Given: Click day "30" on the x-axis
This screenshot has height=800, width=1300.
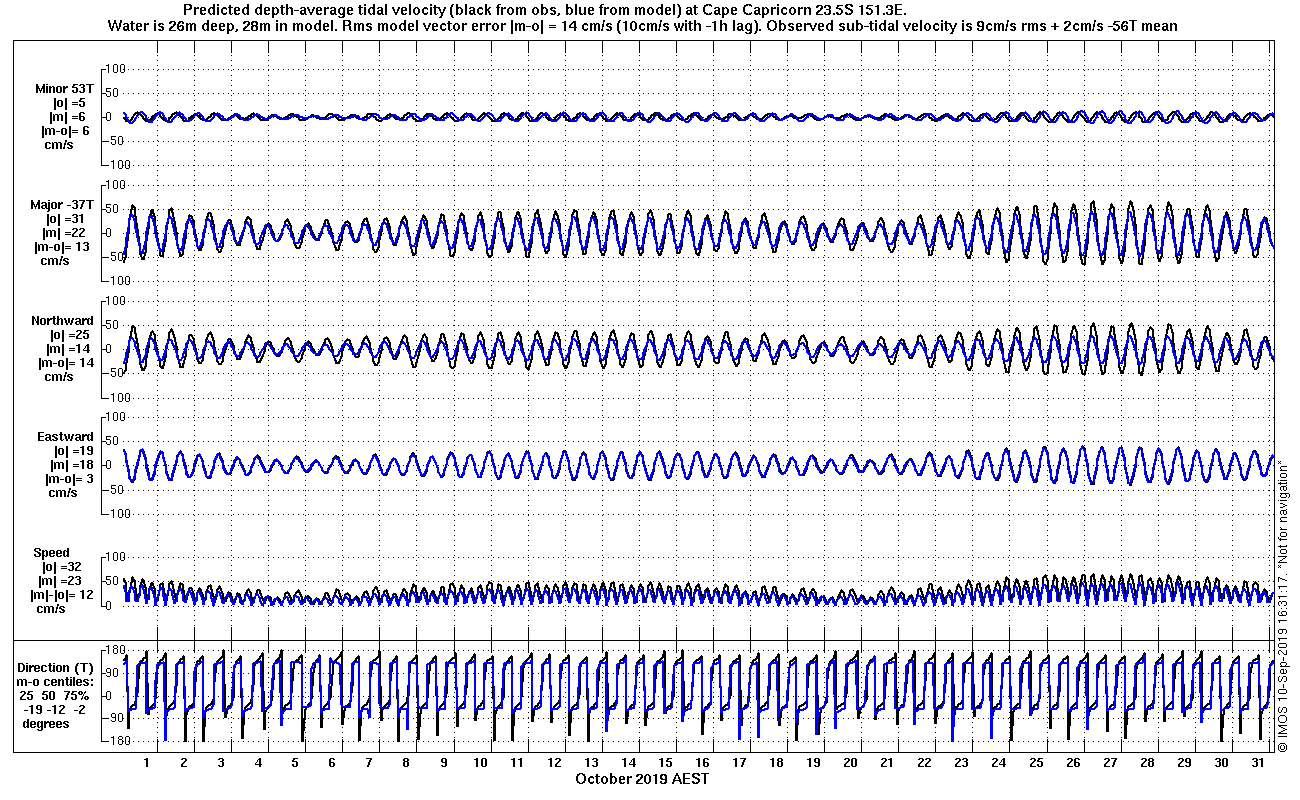Looking at the screenshot, I should click(1221, 762).
